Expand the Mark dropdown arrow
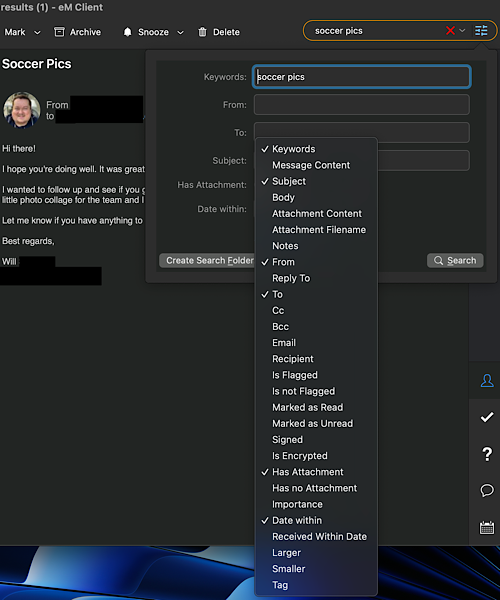 coord(37,33)
